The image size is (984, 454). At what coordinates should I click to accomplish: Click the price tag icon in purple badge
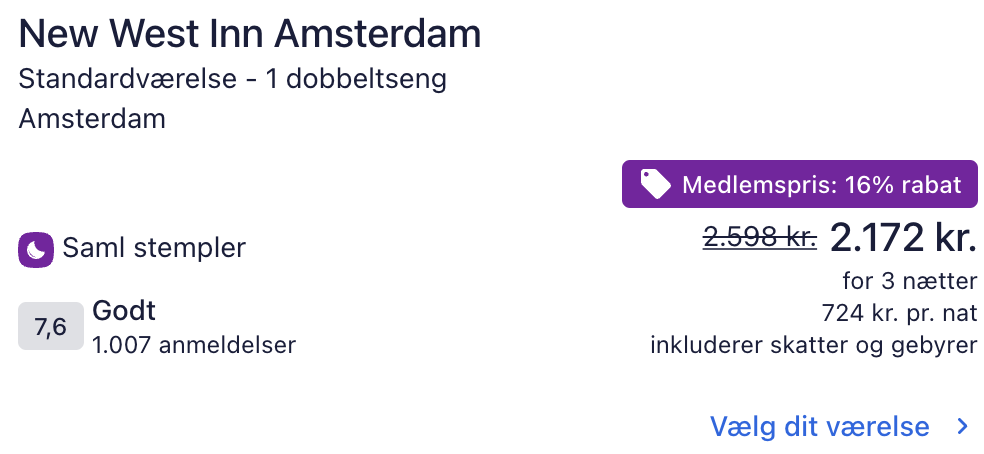(656, 184)
